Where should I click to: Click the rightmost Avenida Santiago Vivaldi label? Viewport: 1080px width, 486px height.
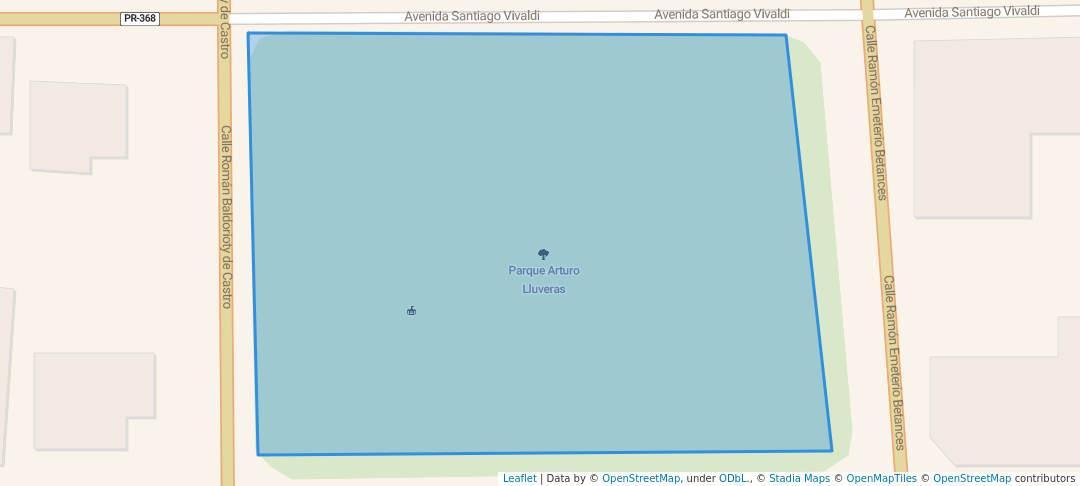click(x=972, y=11)
